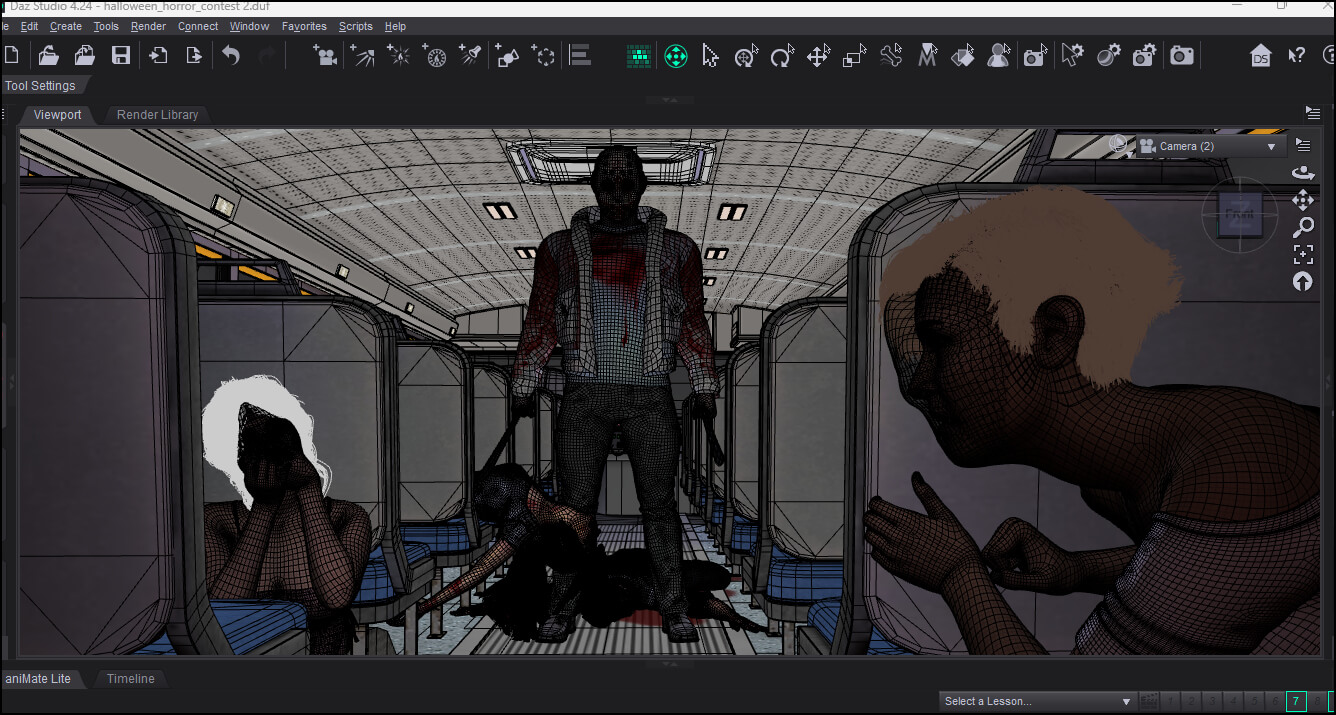
Task: Choose the Translate (move) tool
Action: click(818, 56)
